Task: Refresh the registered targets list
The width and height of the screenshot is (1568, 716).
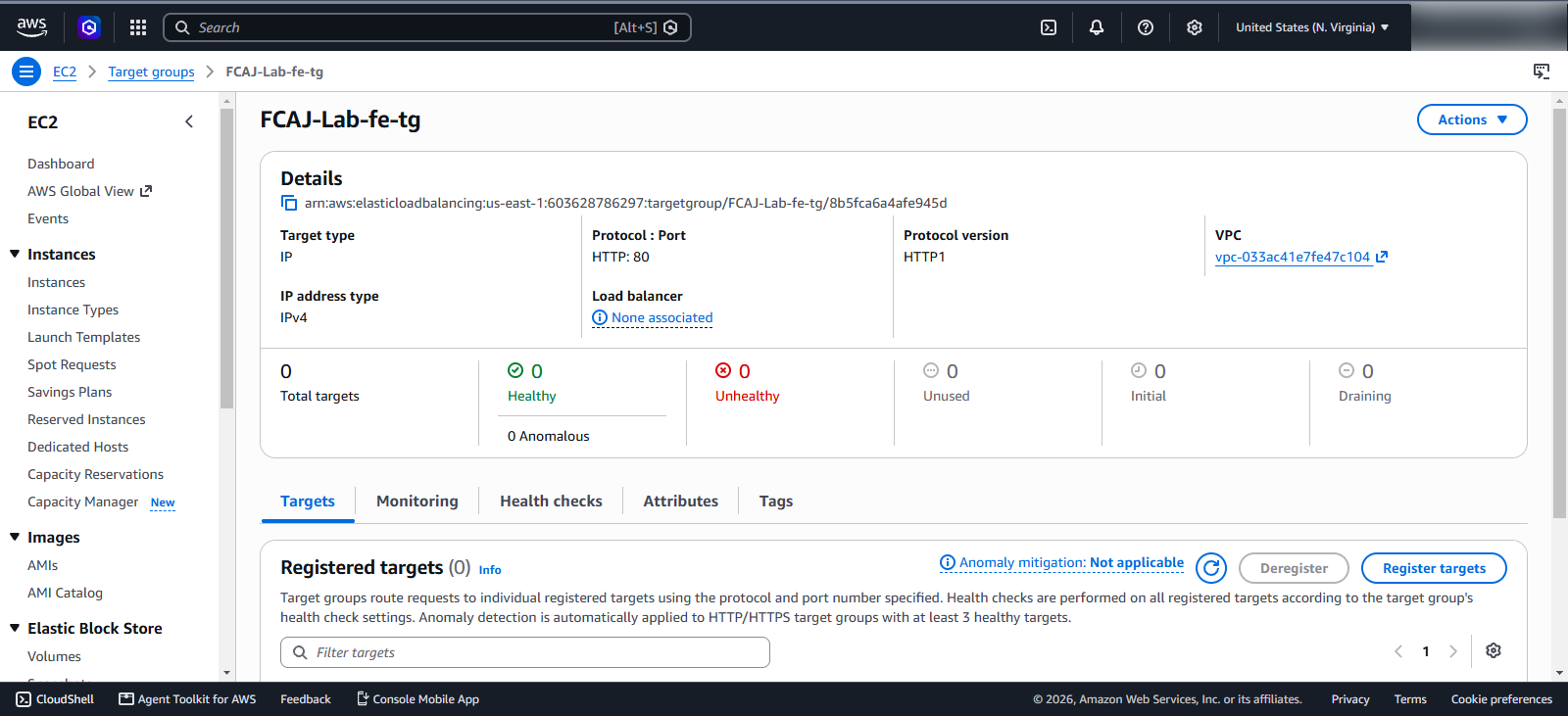Action: pyautogui.click(x=1211, y=568)
